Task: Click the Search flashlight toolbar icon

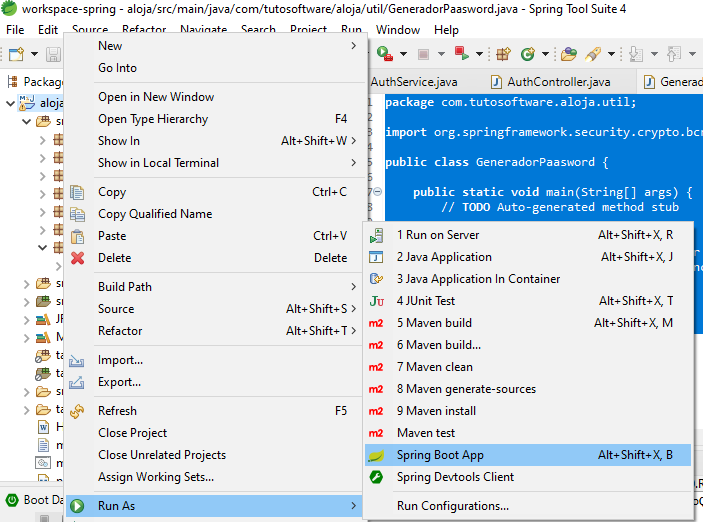Action: pyautogui.click(x=593, y=54)
